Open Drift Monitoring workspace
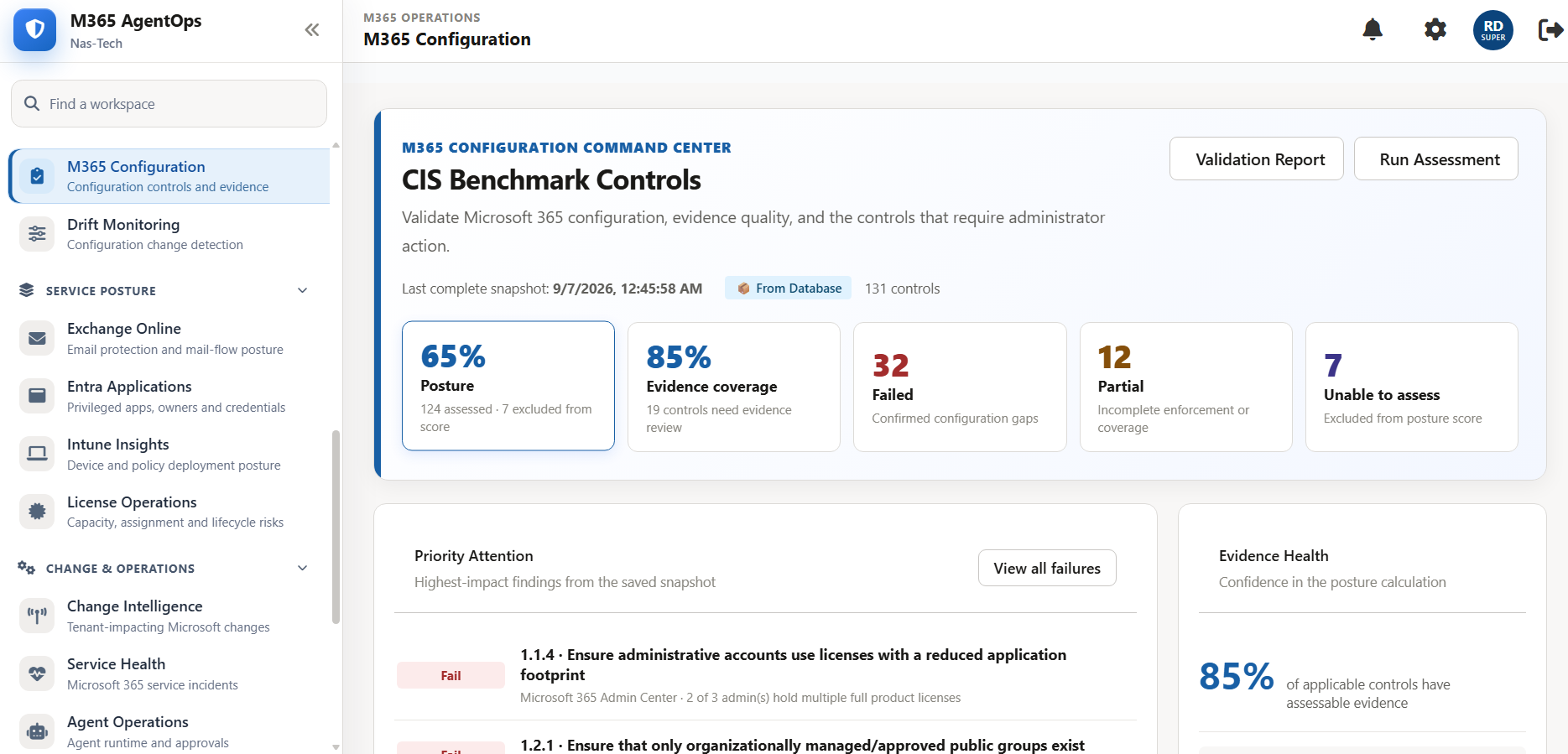Image resolution: width=1568 pixels, height=754 pixels. 169,234
